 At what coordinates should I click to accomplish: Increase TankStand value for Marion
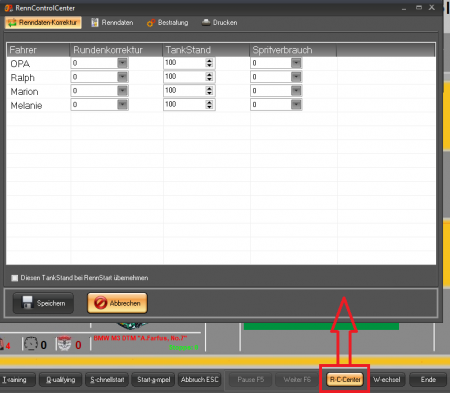click(x=209, y=88)
